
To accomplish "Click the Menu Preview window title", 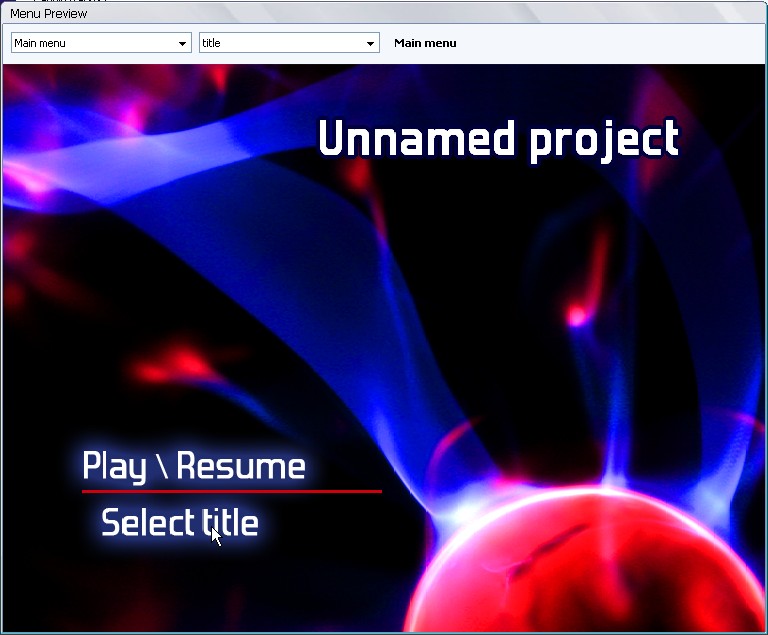I will click(x=48, y=14).
